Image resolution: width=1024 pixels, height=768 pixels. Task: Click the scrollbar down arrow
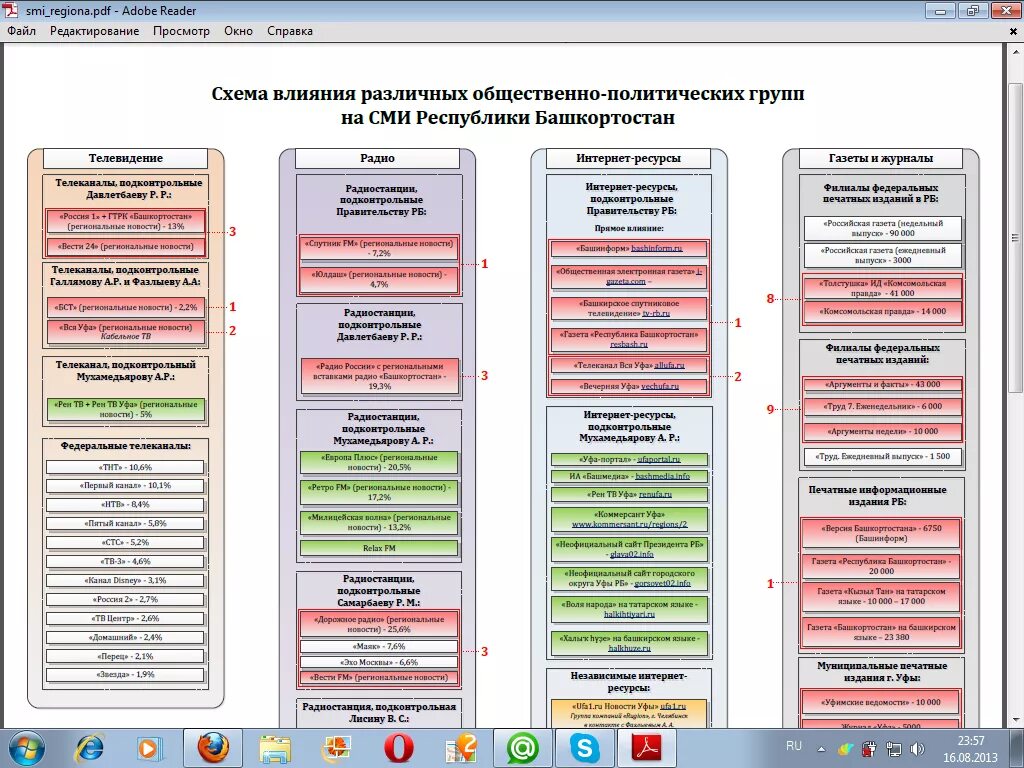pyautogui.click(x=1016, y=720)
